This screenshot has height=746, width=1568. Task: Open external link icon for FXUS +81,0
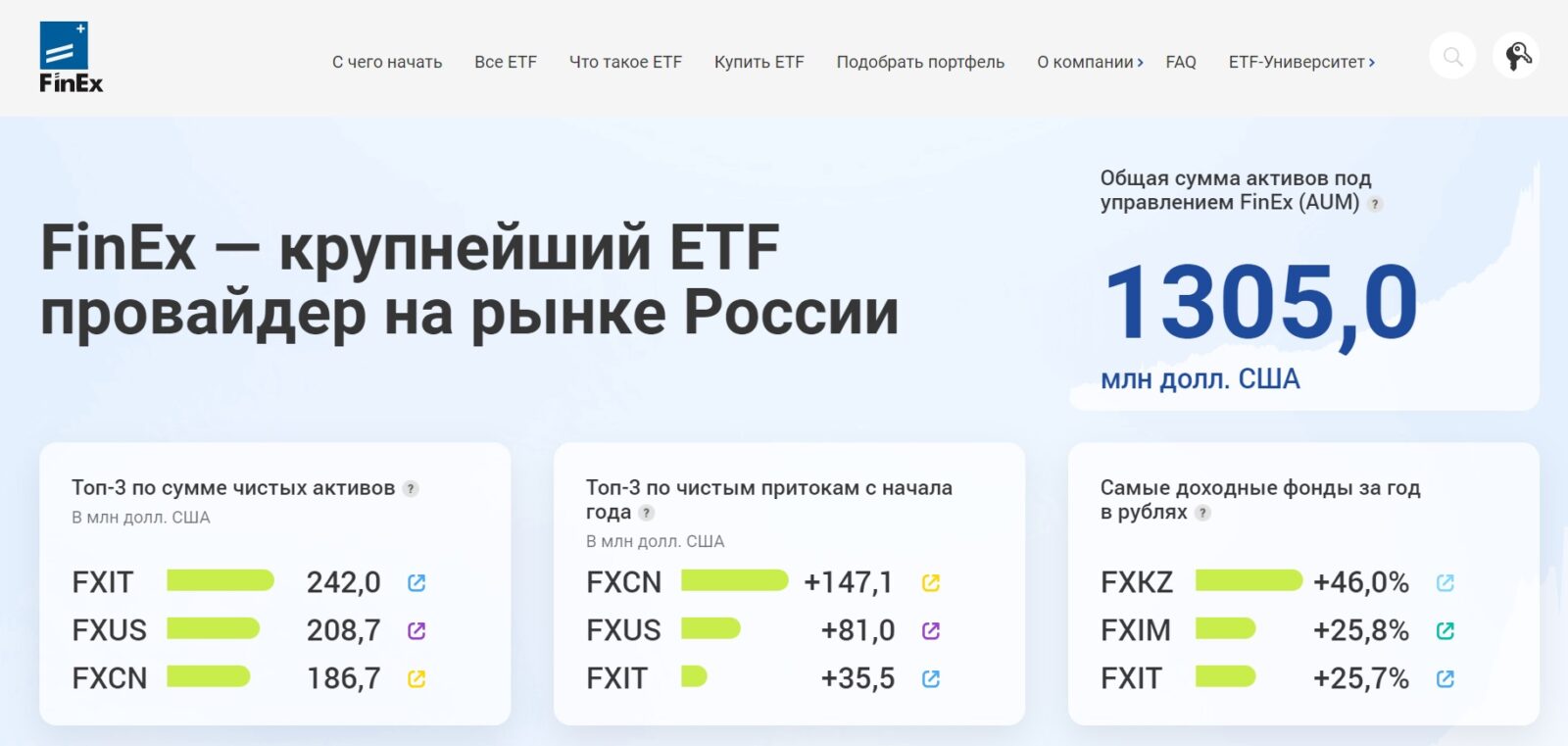[x=931, y=630]
